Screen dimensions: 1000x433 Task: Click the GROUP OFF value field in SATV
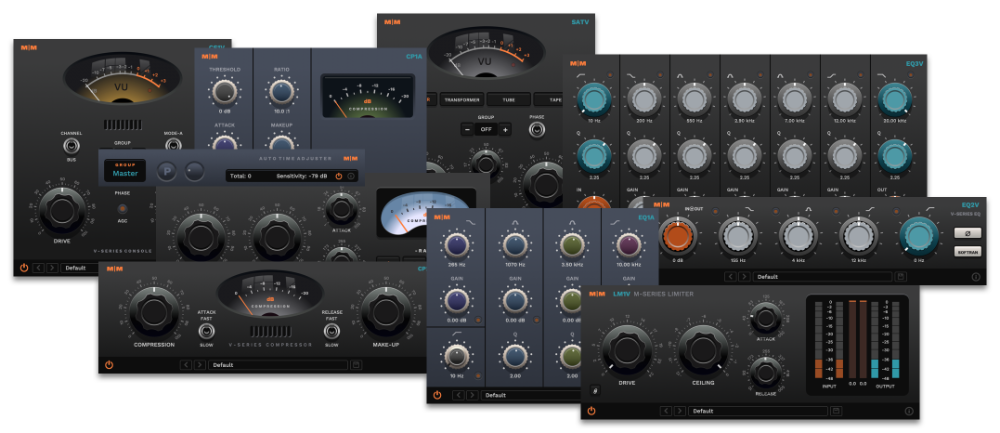tap(487, 129)
